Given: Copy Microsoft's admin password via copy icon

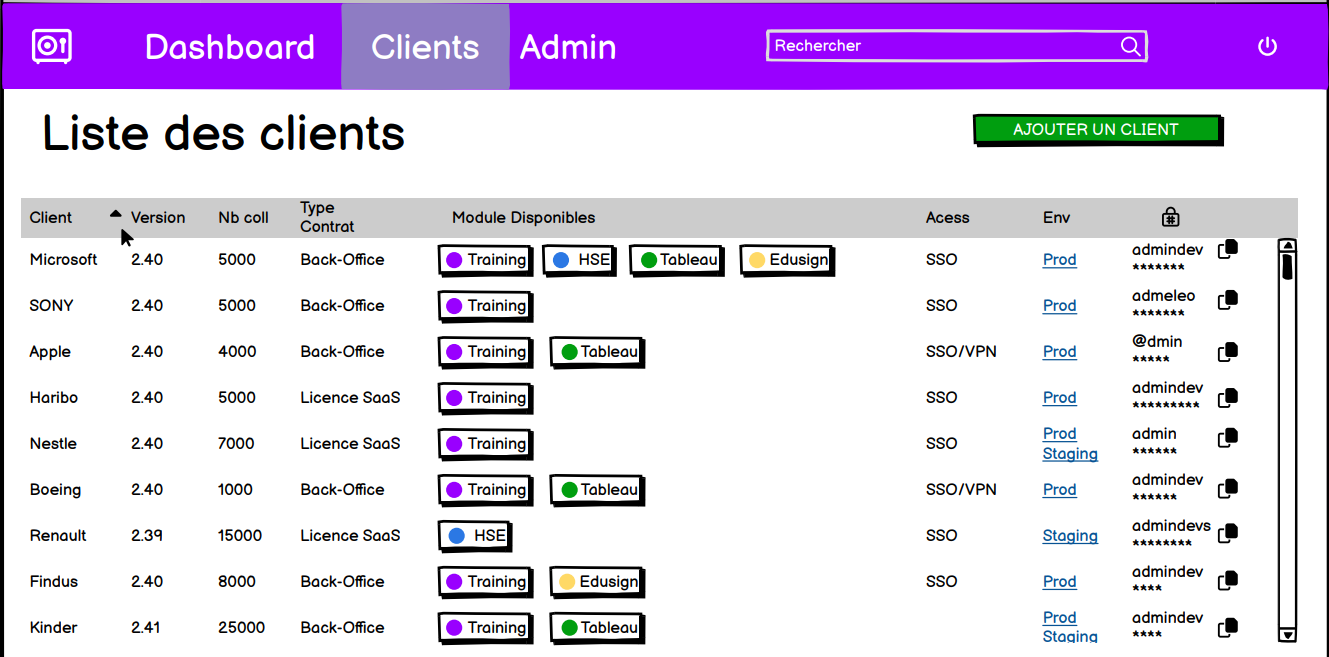Looking at the screenshot, I should 1227,248.
